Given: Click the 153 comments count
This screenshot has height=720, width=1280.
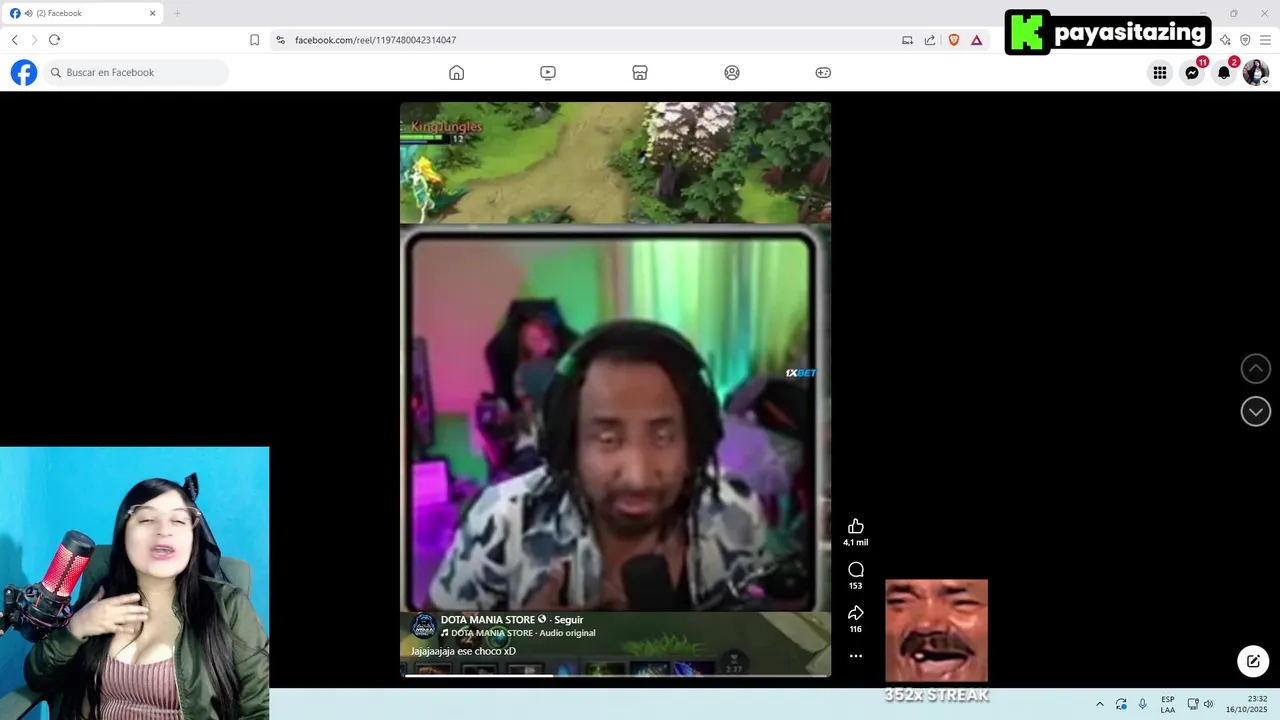Looking at the screenshot, I should coord(856,586).
